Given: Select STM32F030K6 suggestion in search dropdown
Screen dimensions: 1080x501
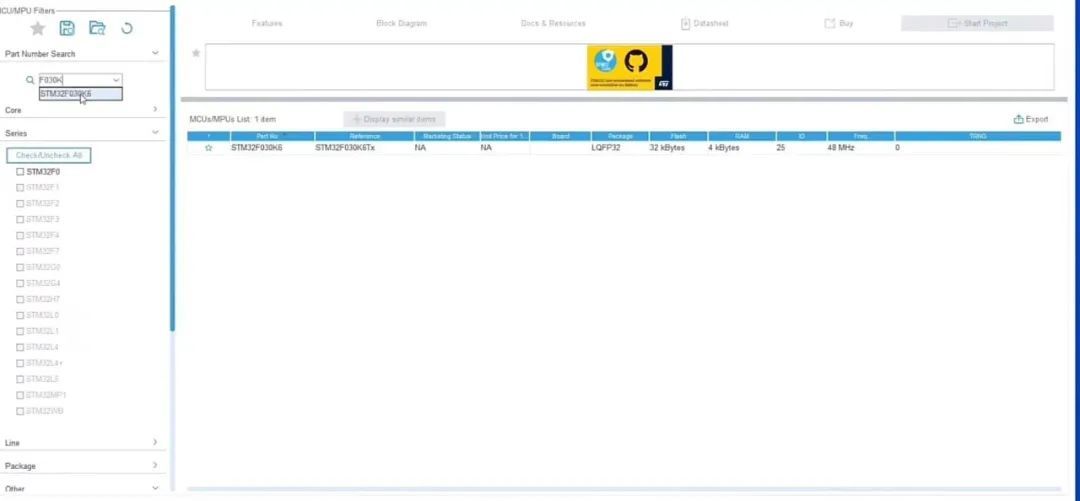Looking at the screenshot, I should [x=81, y=94].
